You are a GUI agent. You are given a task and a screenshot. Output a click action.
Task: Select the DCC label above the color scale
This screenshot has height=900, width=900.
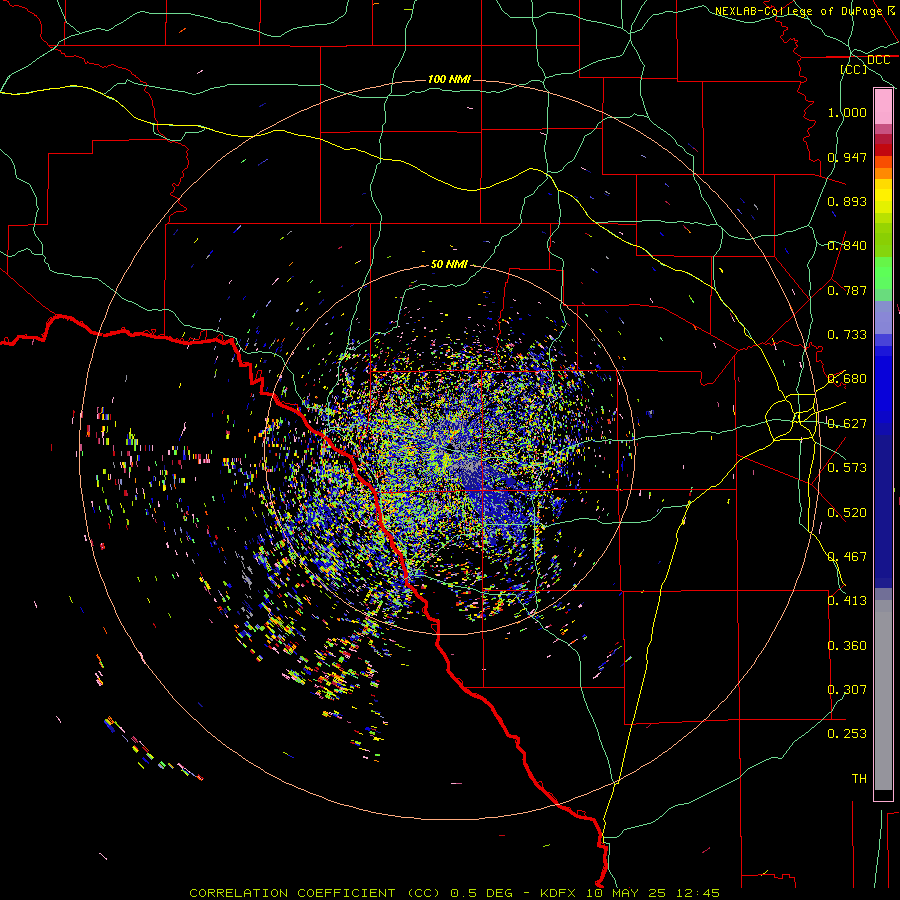tap(878, 60)
